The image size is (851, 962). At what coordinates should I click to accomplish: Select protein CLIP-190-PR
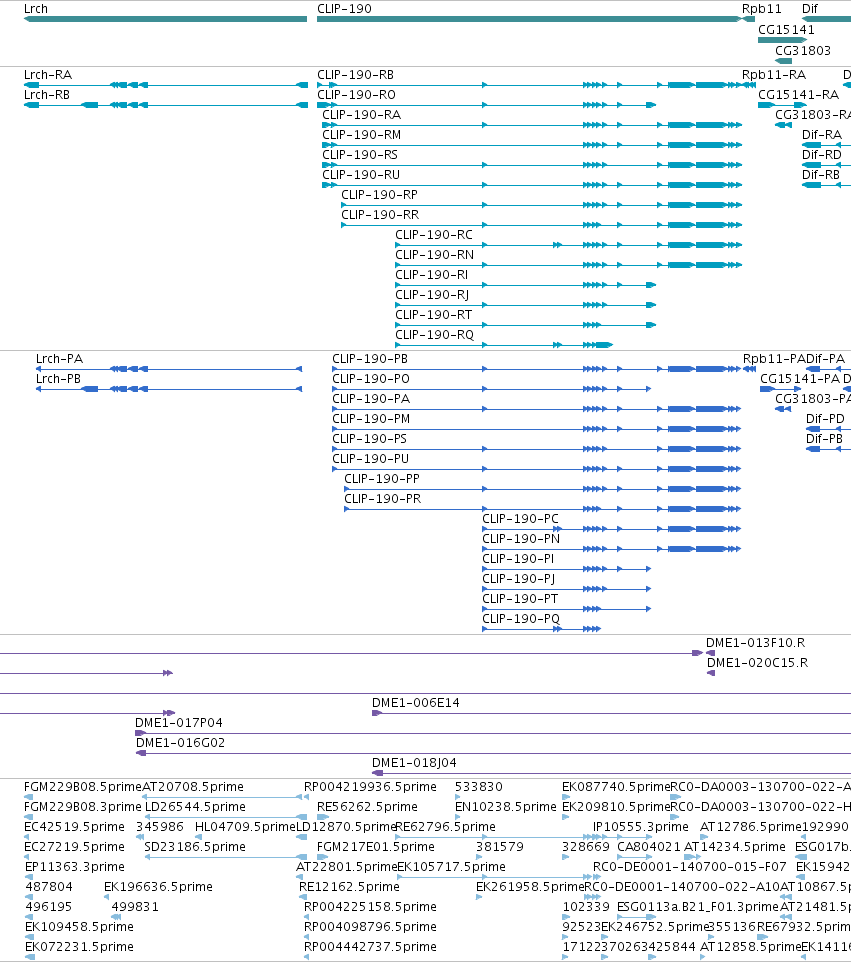(382, 499)
